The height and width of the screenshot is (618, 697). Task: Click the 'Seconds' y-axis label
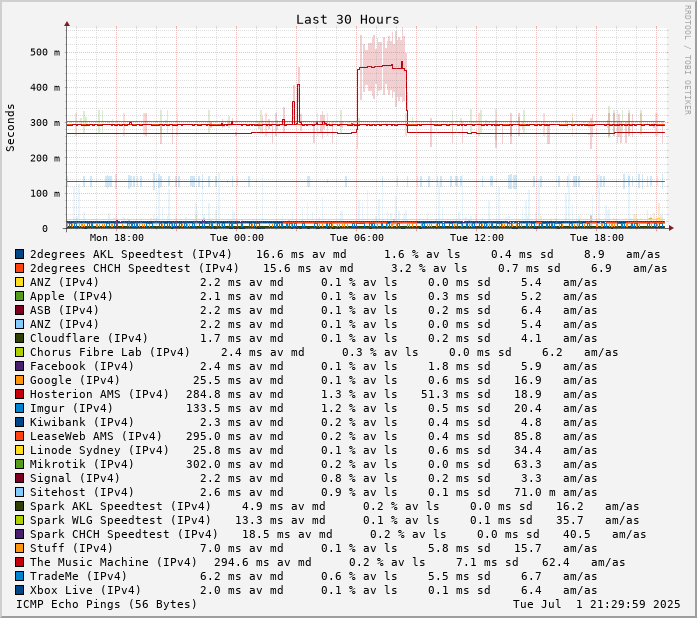[x=10, y=128]
